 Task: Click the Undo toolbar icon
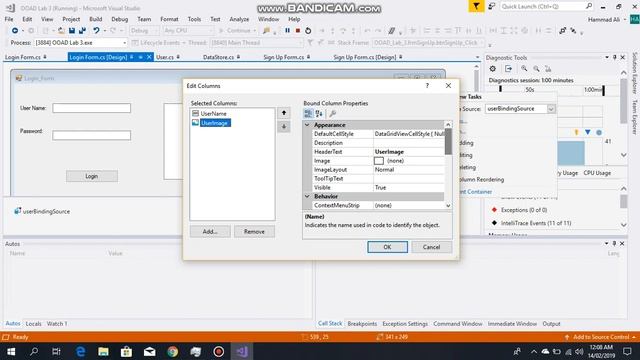(x=96, y=31)
